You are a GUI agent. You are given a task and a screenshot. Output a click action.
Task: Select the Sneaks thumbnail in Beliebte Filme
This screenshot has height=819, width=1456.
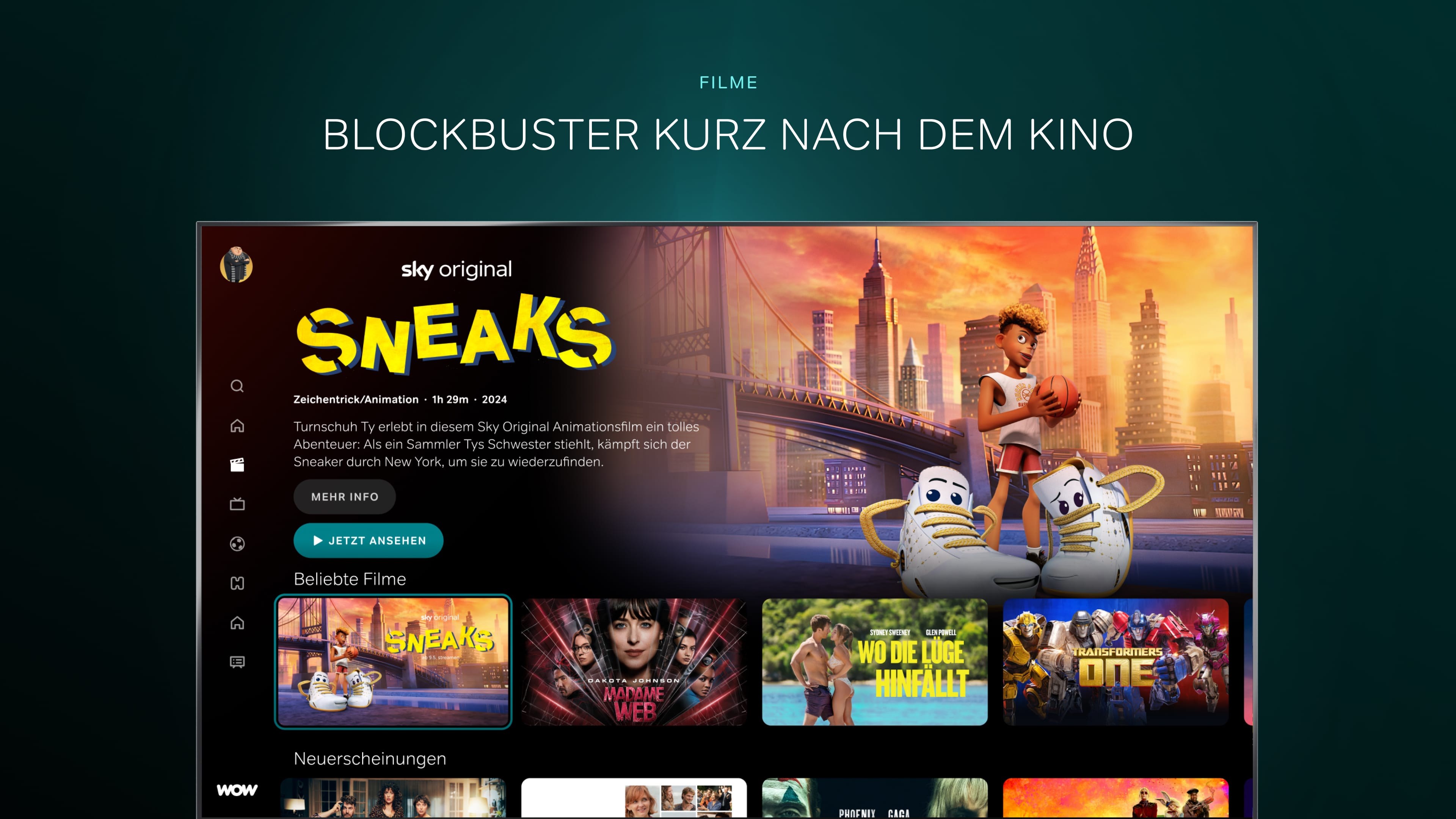coord(394,662)
